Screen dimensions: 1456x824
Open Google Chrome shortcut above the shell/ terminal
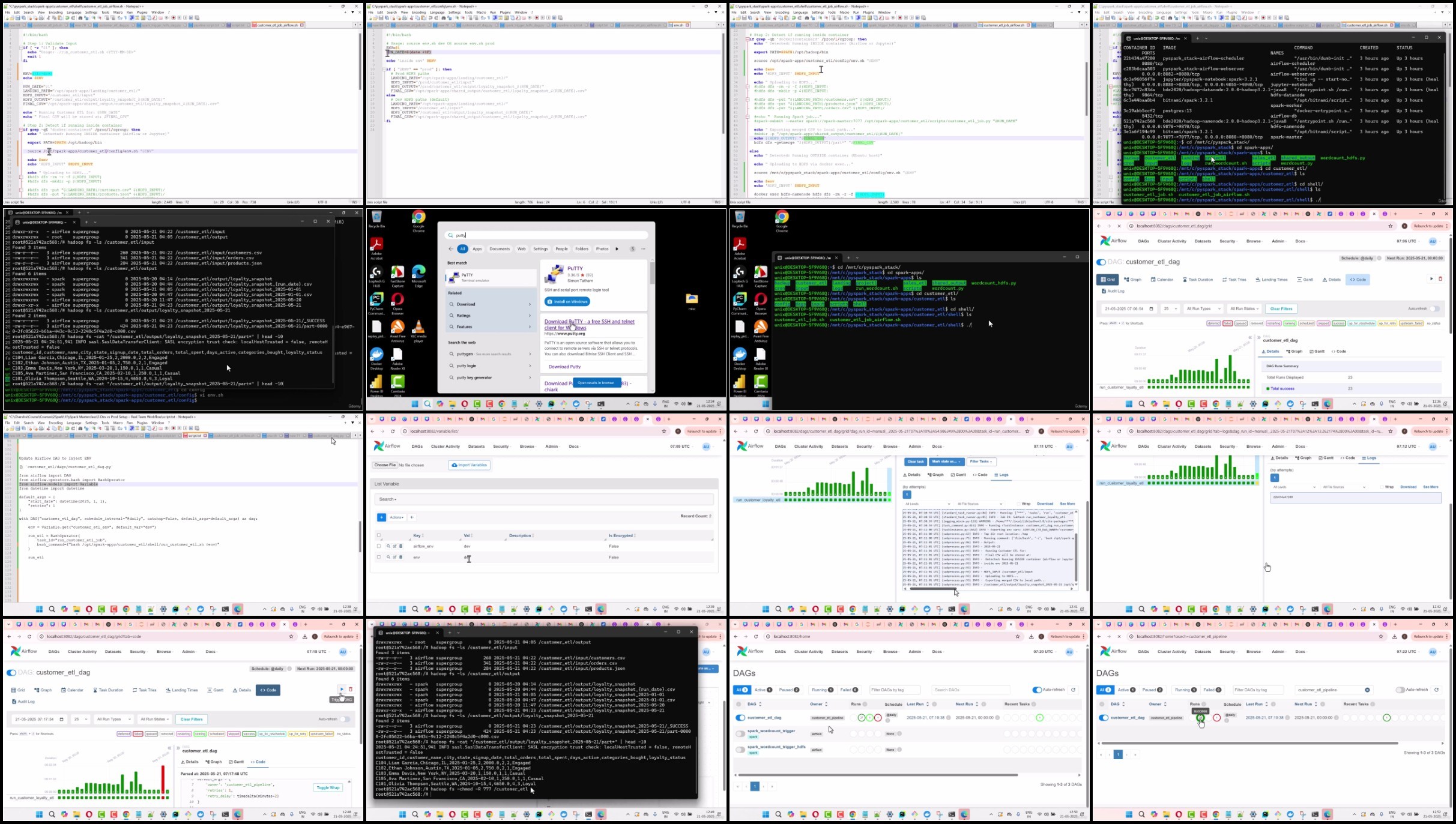click(782, 221)
